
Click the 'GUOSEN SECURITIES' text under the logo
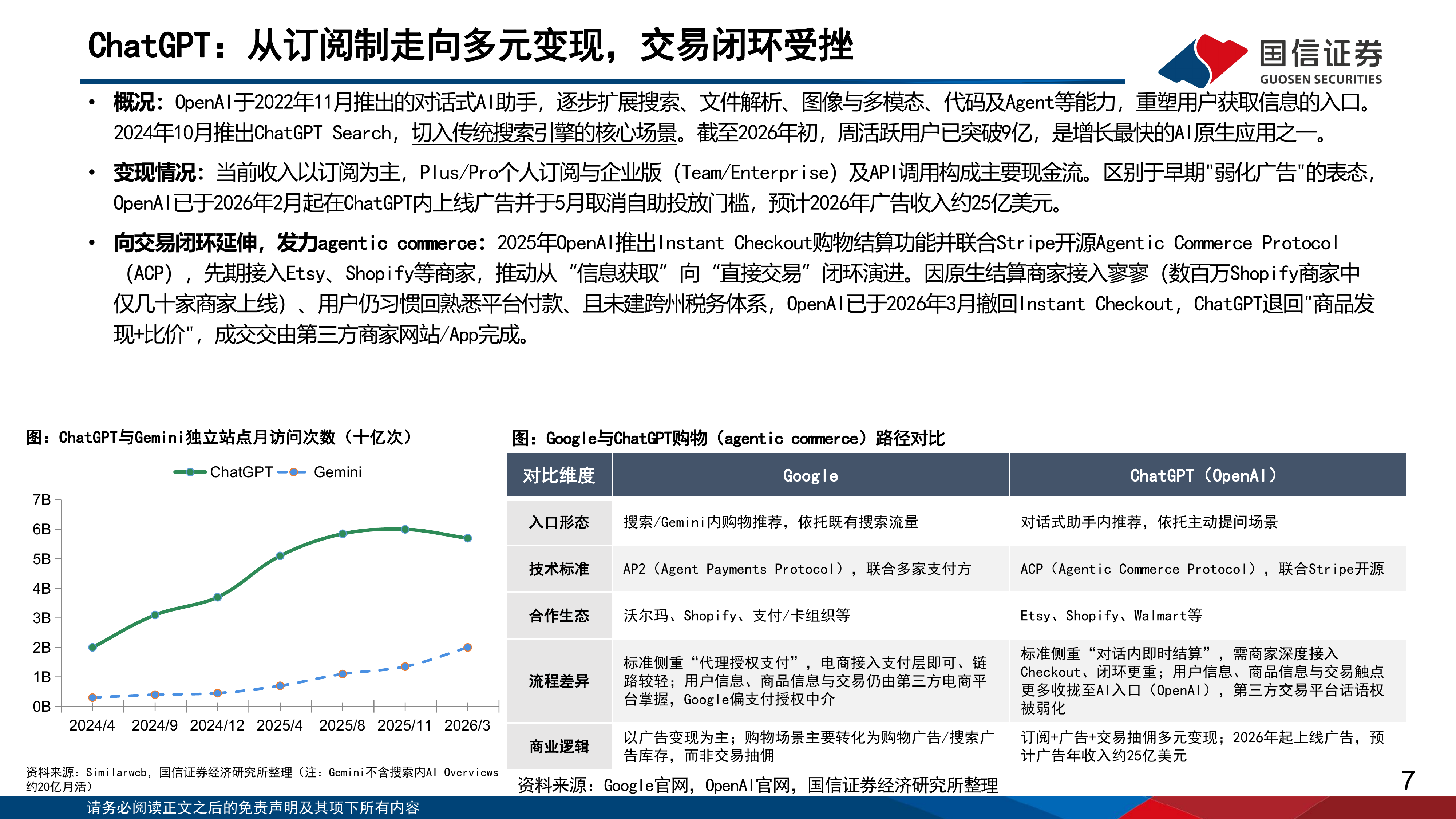1321,79
